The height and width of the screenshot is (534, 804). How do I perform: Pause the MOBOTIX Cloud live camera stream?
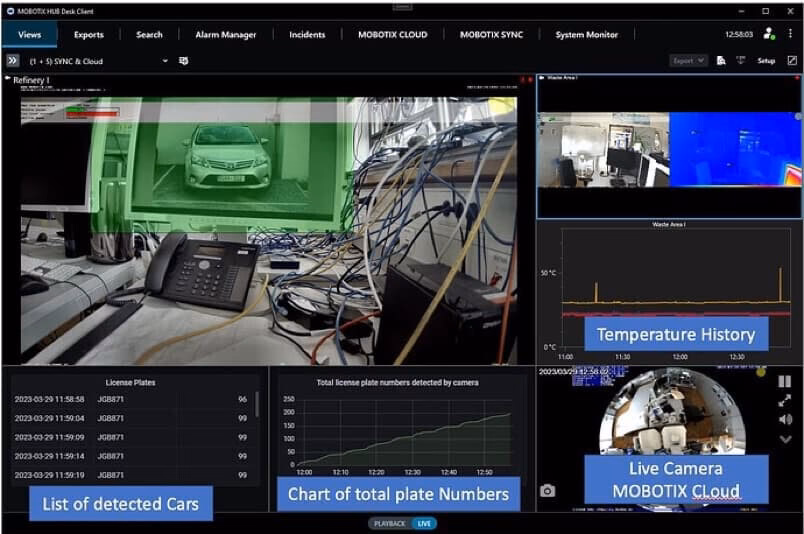tap(785, 382)
